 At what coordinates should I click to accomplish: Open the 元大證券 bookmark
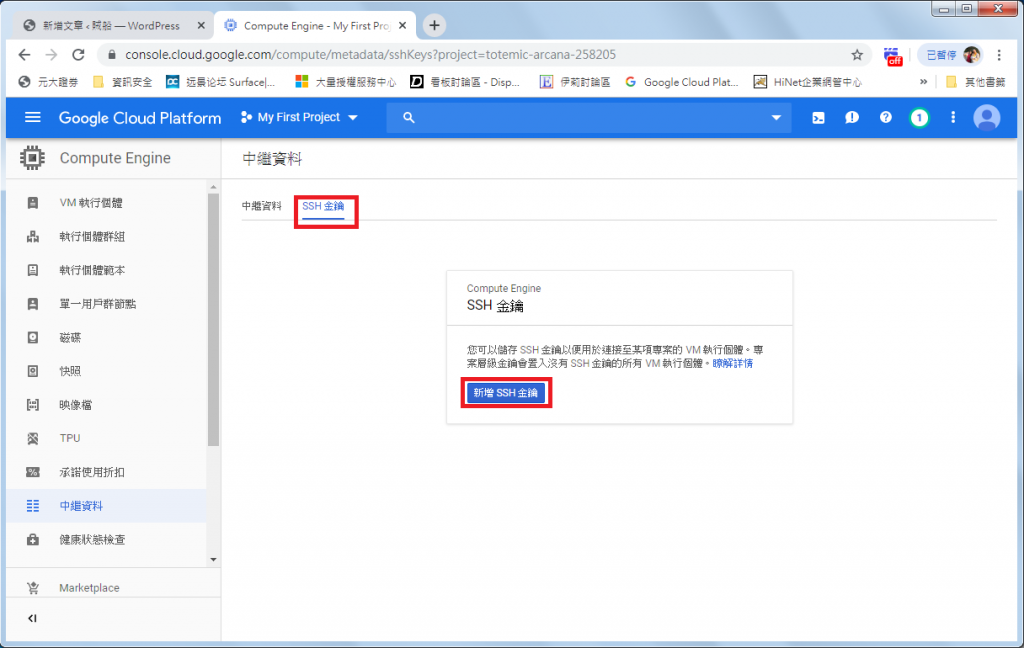click(x=48, y=82)
